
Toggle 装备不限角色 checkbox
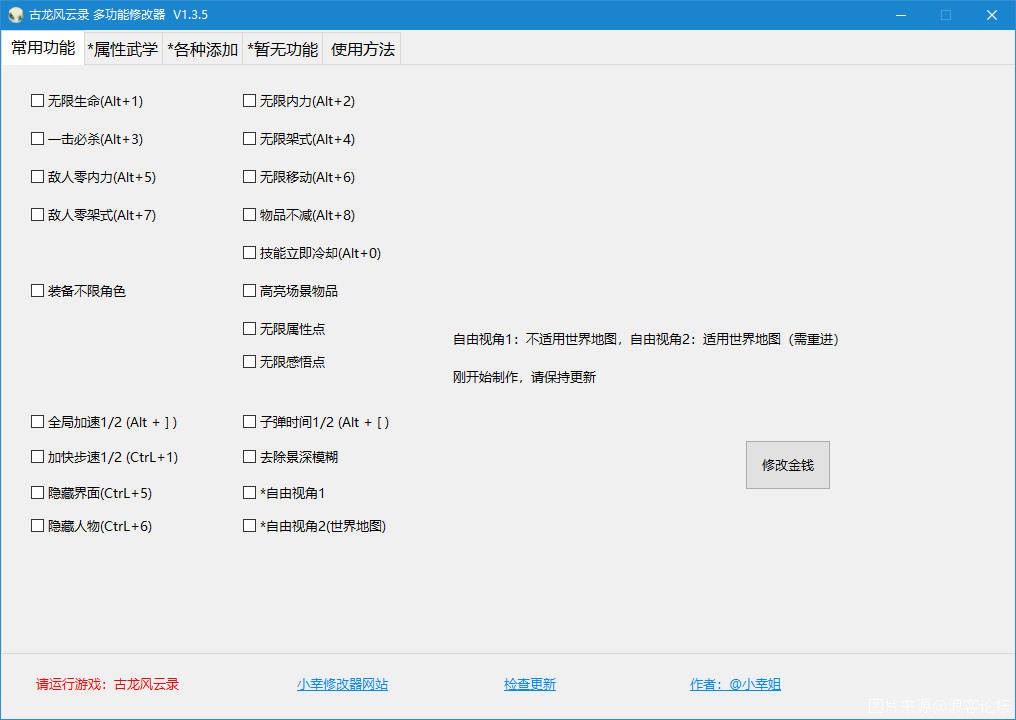pyautogui.click(x=38, y=291)
